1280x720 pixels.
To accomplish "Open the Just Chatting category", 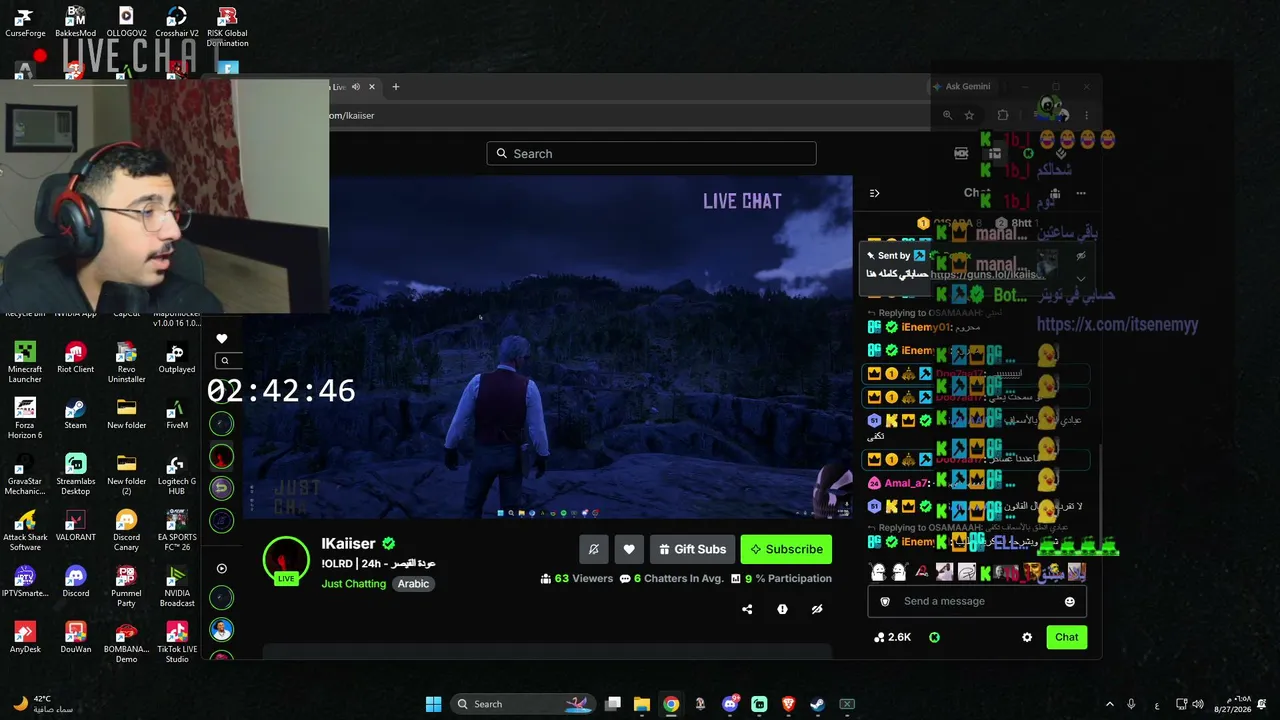I will 353,584.
